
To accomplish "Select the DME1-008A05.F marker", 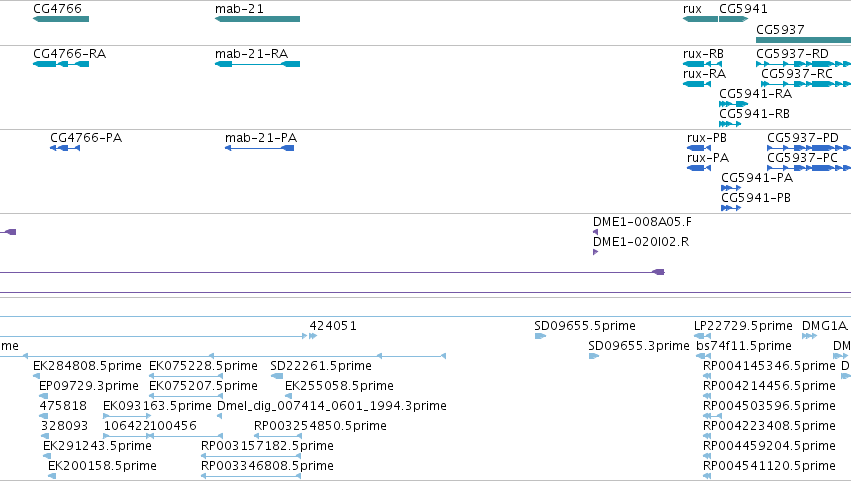I will pos(595,232).
